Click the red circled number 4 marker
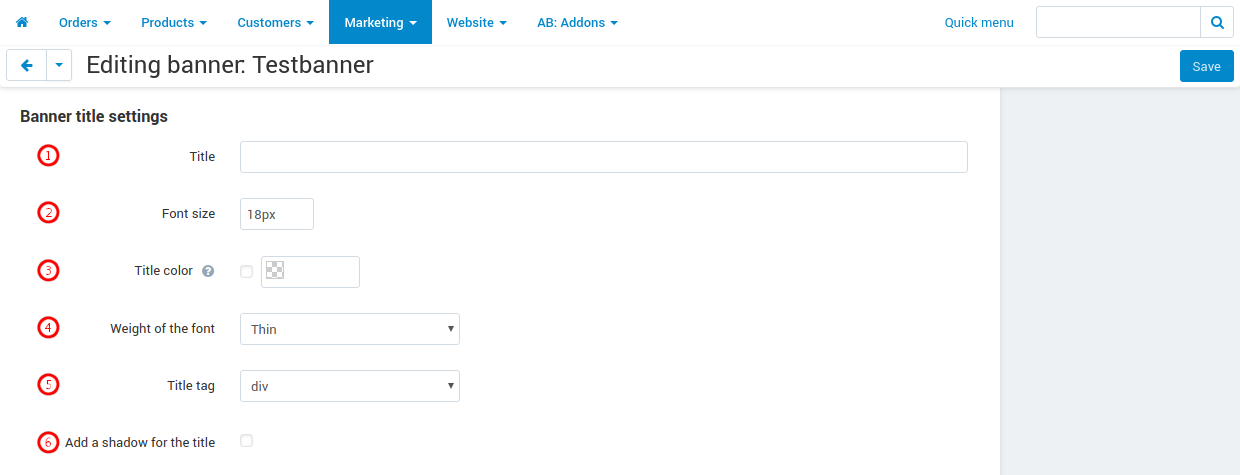1240x475 pixels. (48, 328)
